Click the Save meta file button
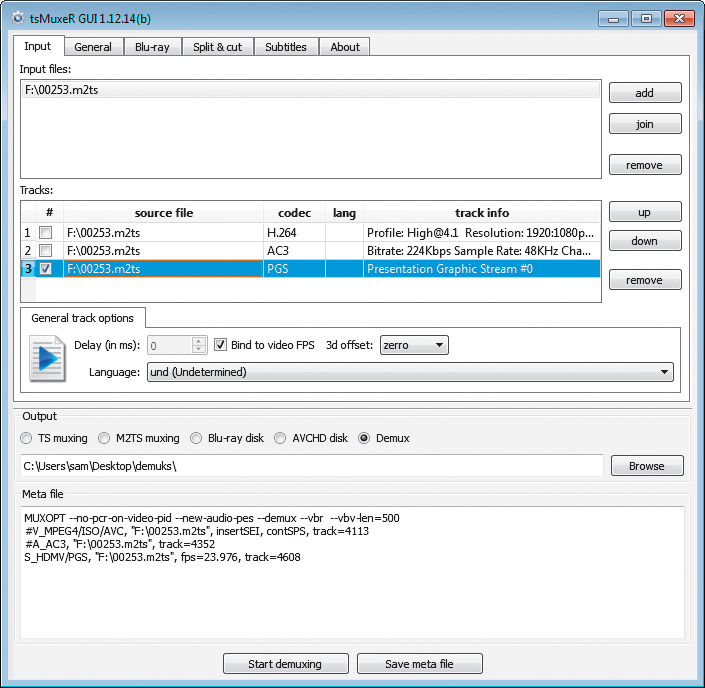The image size is (705, 688). click(x=420, y=664)
